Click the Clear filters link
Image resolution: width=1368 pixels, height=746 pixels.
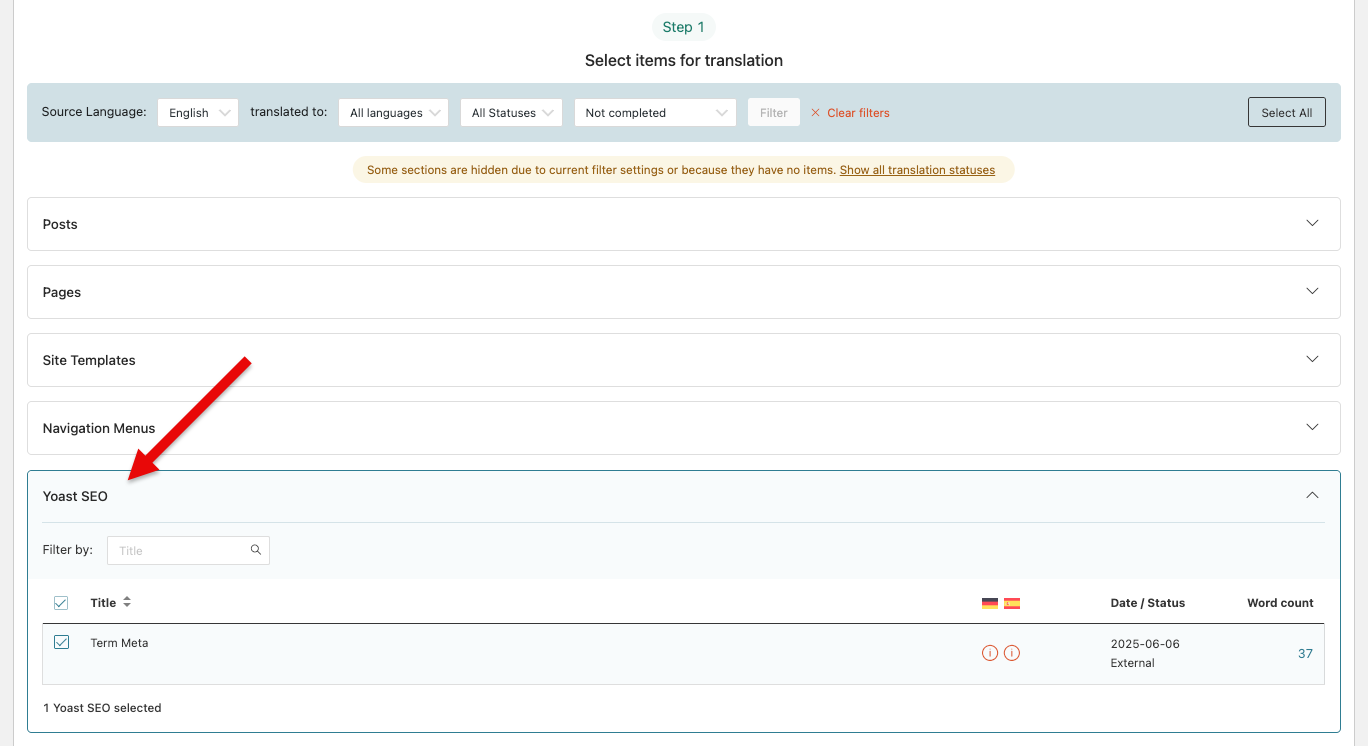(858, 113)
